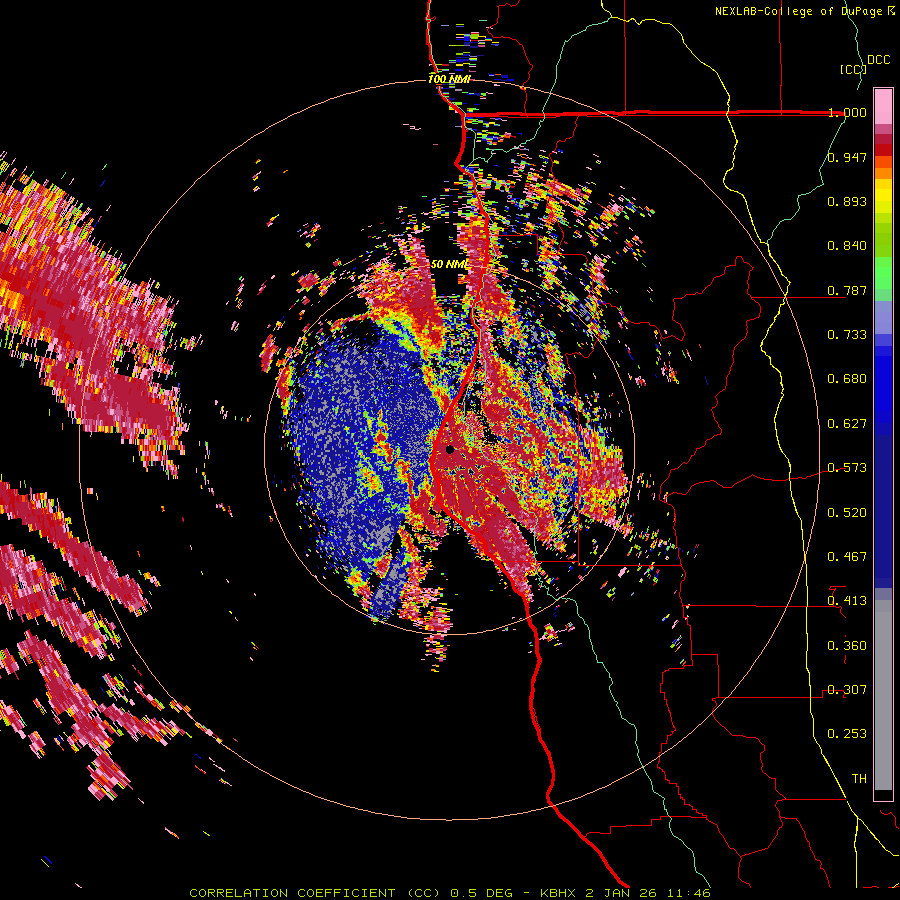Click the KBHX station identifier in caption

(x=560, y=893)
